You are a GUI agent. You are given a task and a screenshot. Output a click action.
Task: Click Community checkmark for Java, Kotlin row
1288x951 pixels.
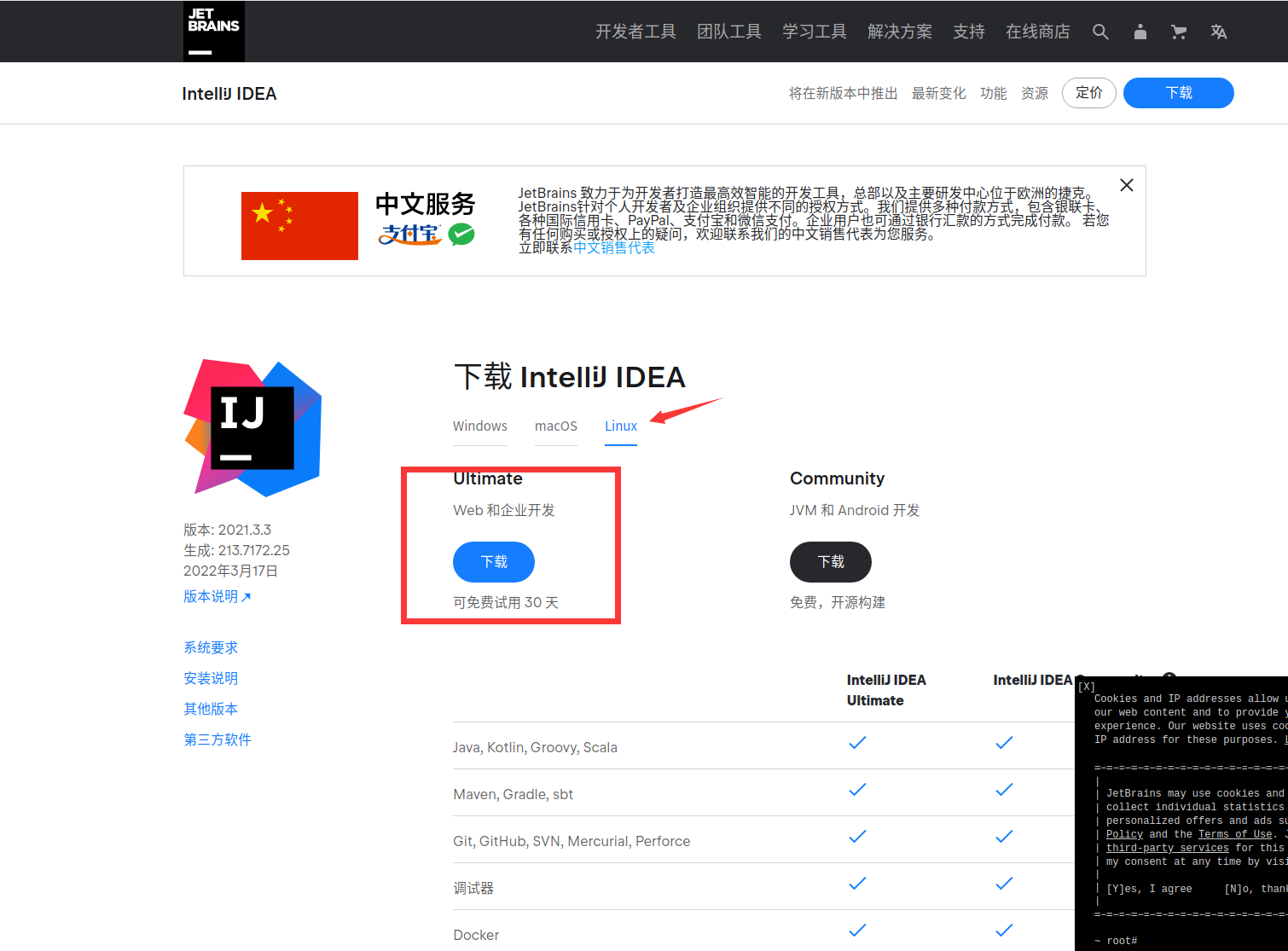coord(1005,742)
